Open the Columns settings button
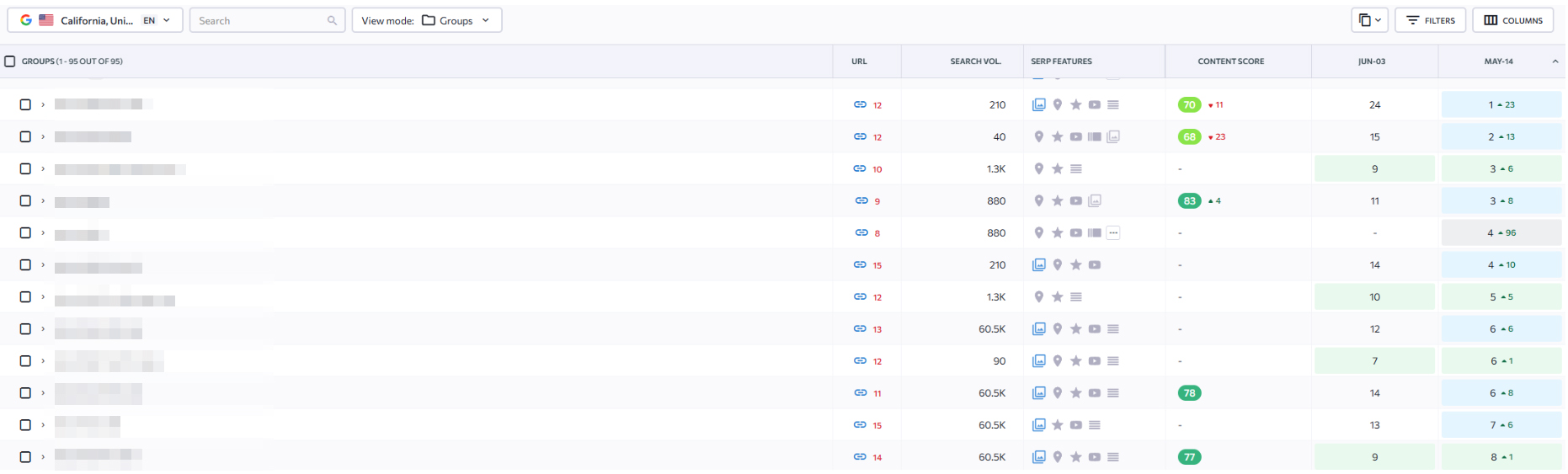Image resolution: width=1568 pixels, height=474 pixels. pyautogui.click(x=1512, y=21)
